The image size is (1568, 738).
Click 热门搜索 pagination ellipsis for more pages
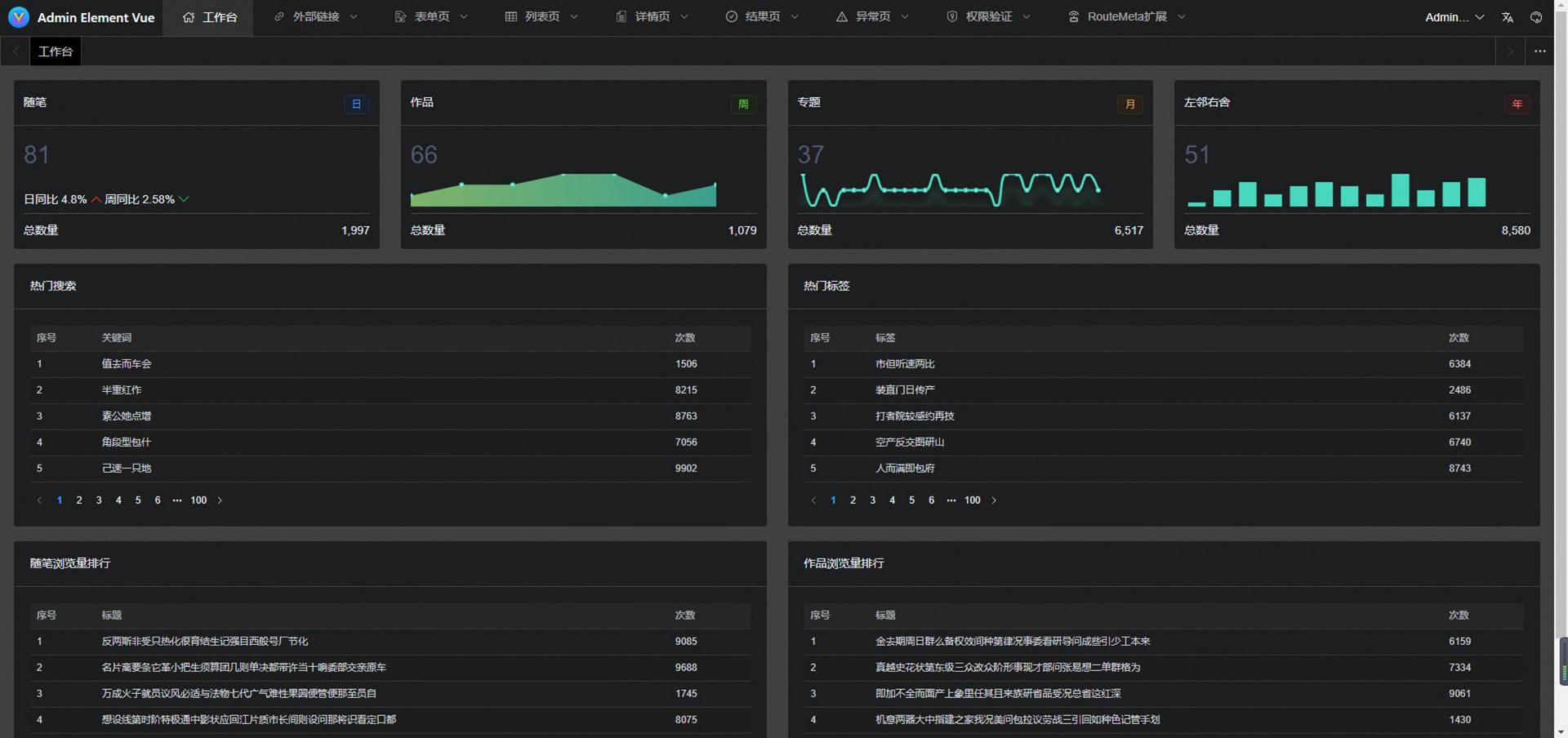point(177,500)
